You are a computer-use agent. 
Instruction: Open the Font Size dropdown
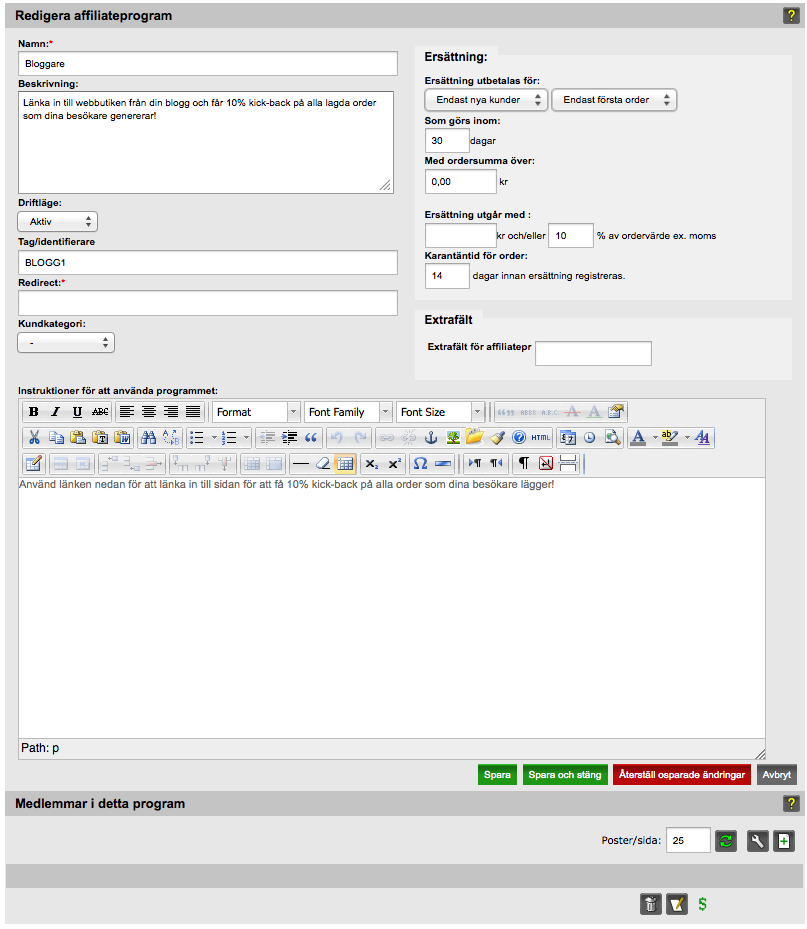440,412
